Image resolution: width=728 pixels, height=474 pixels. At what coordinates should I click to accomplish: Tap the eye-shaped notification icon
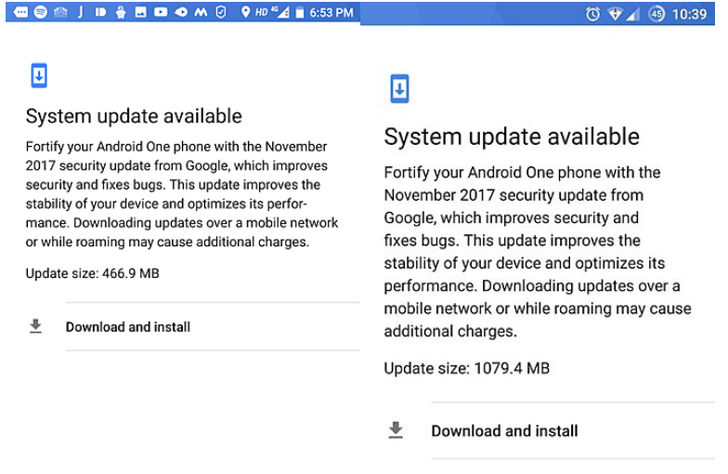pos(181,12)
